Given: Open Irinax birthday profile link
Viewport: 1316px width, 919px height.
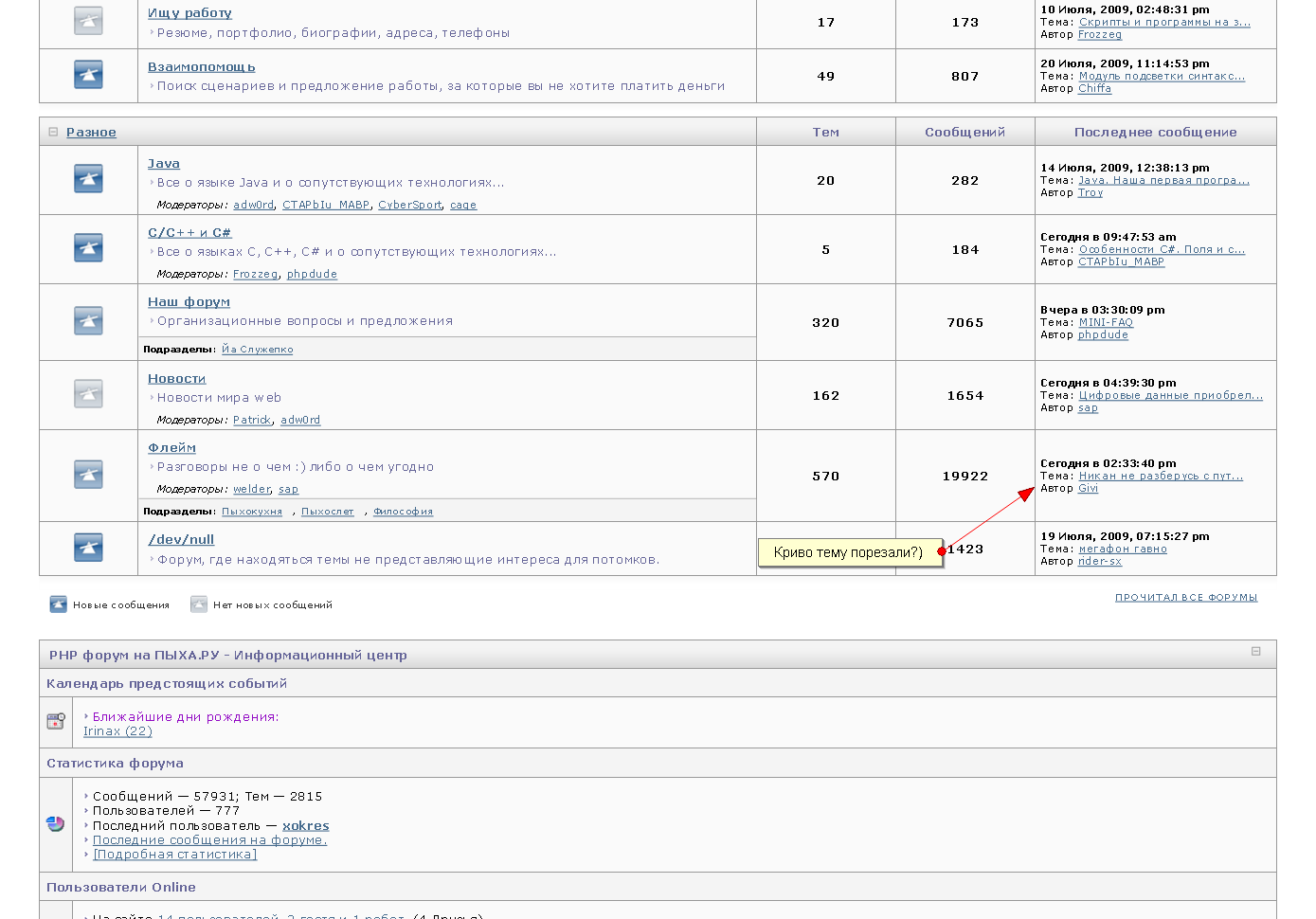Looking at the screenshot, I should point(117,731).
